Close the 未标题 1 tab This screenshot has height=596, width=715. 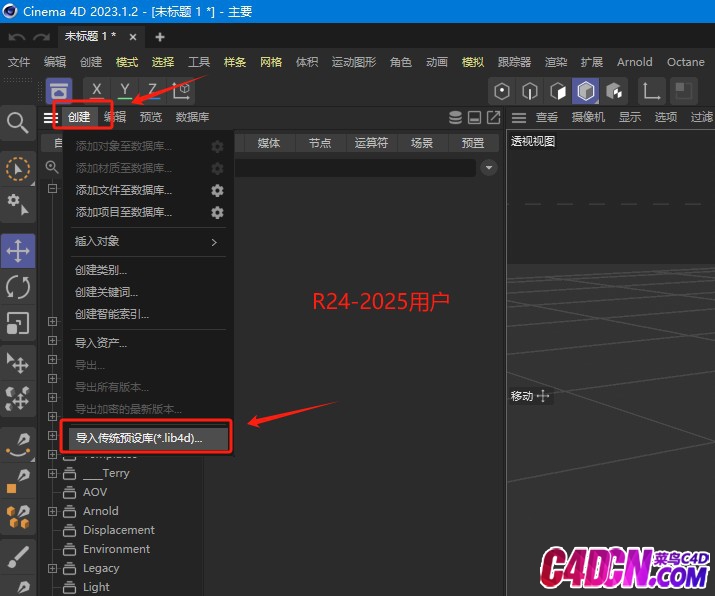(x=133, y=37)
